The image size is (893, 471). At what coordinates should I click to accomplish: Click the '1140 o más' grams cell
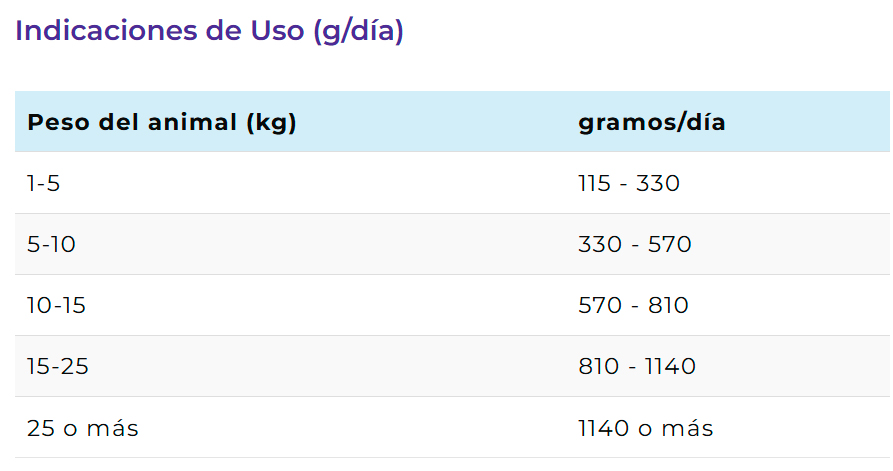click(645, 428)
